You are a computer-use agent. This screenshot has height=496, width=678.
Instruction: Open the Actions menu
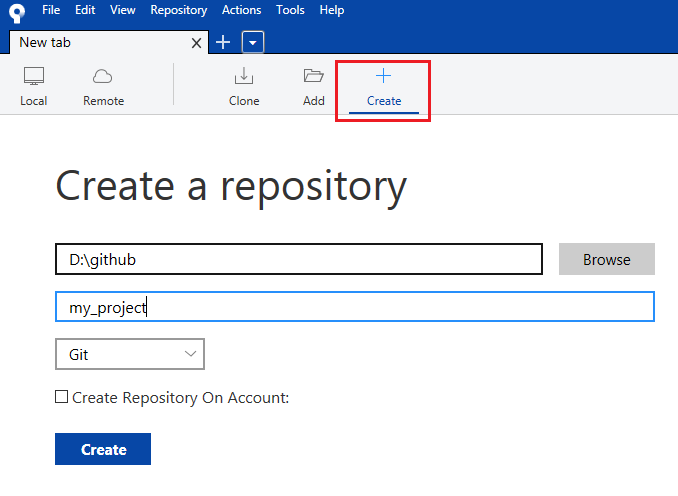coord(241,10)
